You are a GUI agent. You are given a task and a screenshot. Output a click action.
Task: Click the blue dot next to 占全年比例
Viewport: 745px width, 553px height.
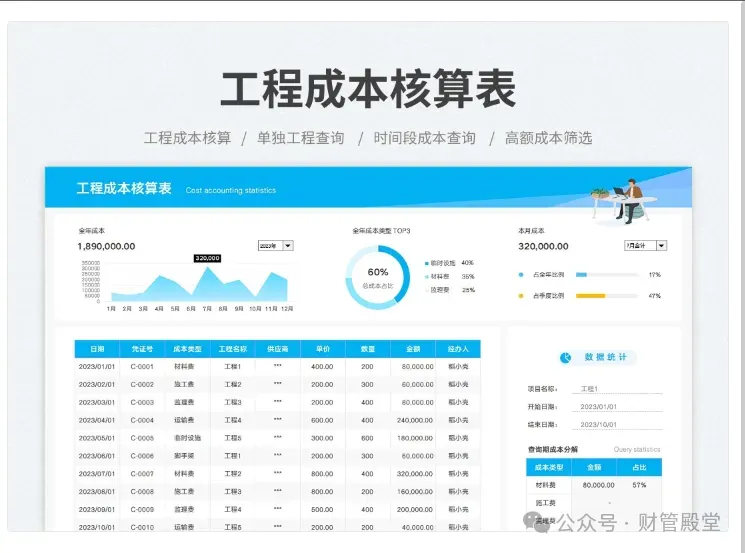(x=521, y=275)
